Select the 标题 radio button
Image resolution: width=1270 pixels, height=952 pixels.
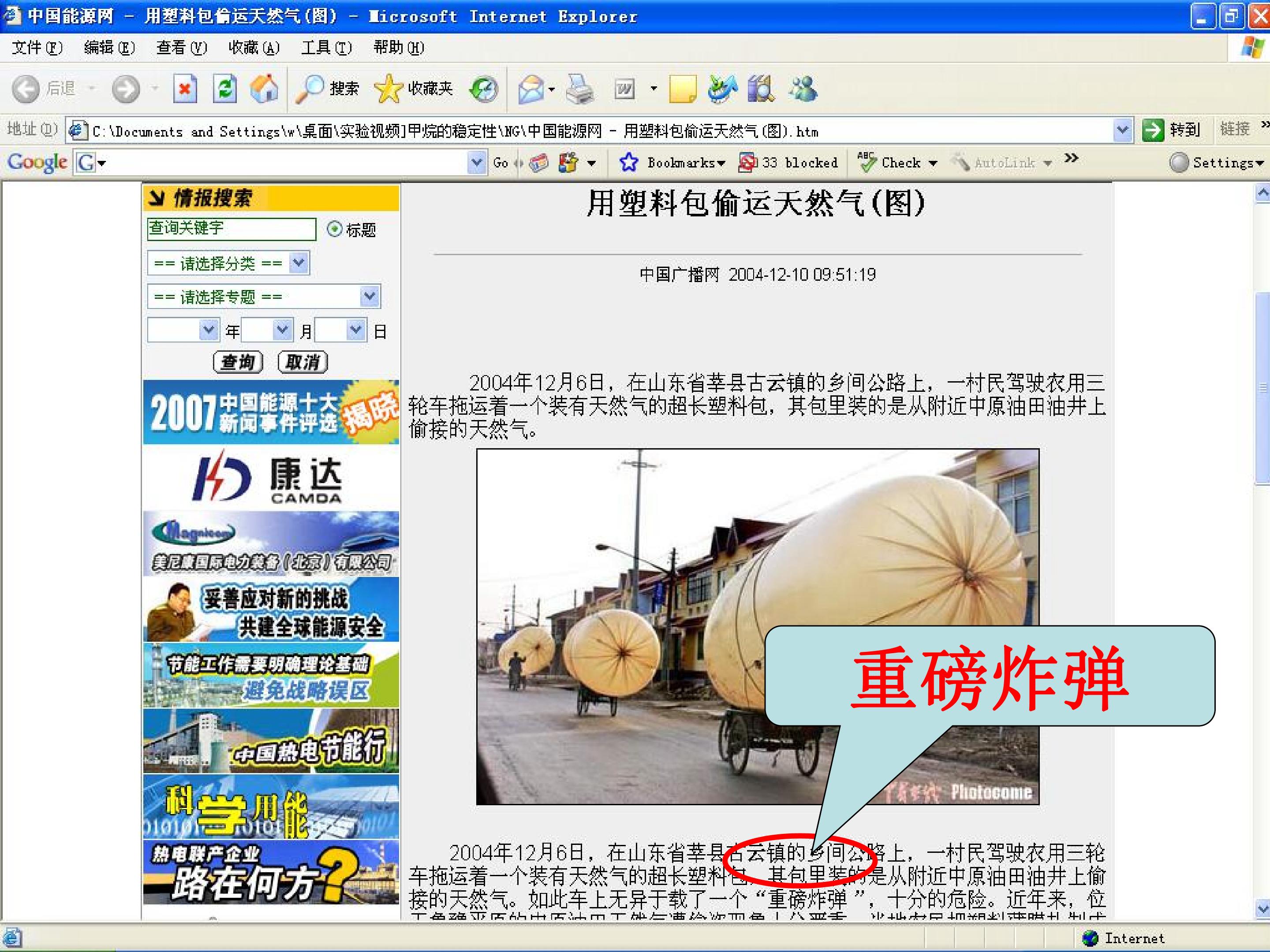click(x=334, y=230)
